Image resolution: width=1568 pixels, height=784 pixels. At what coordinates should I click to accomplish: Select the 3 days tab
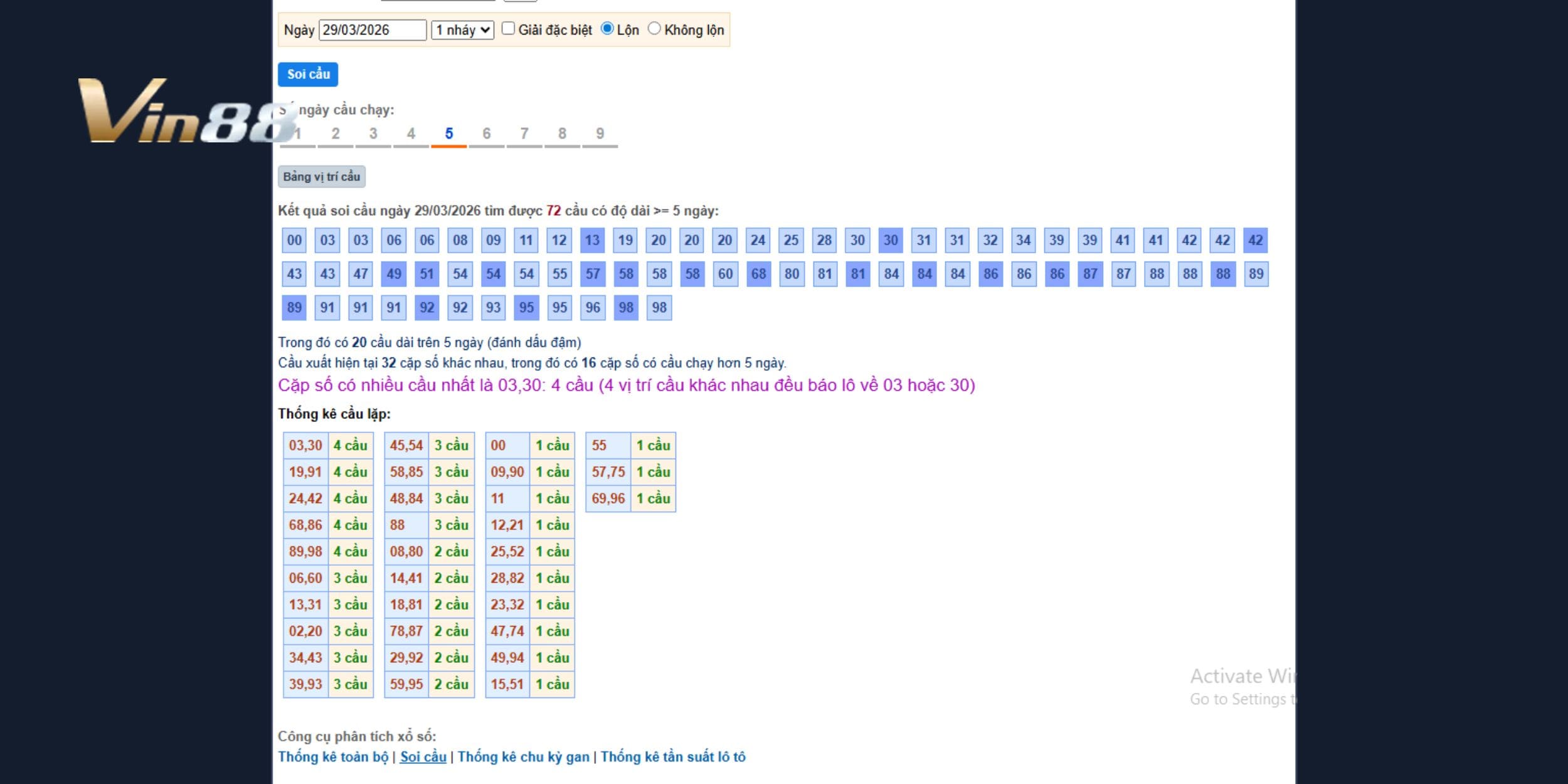(373, 134)
